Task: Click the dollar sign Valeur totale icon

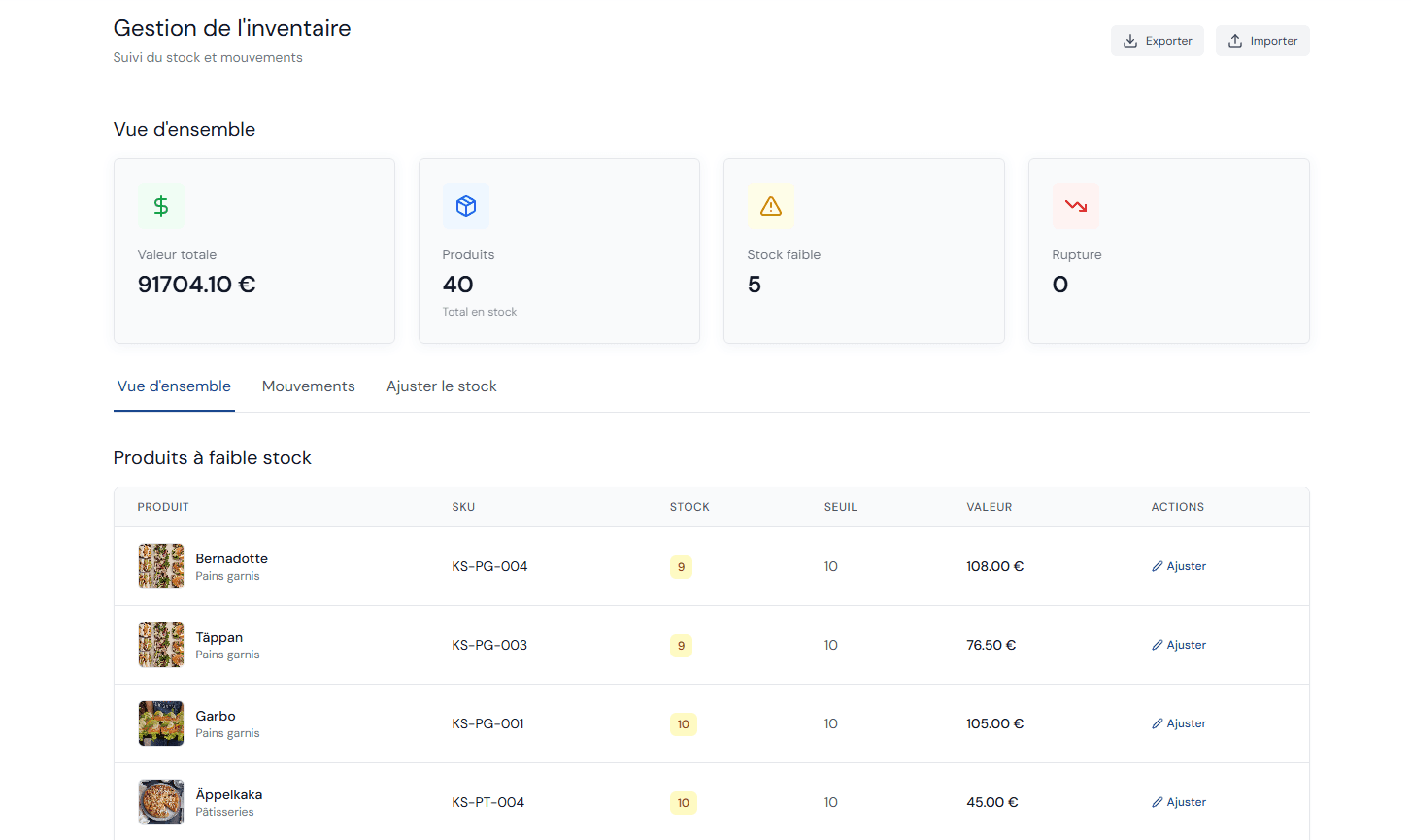Action: (x=161, y=206)
